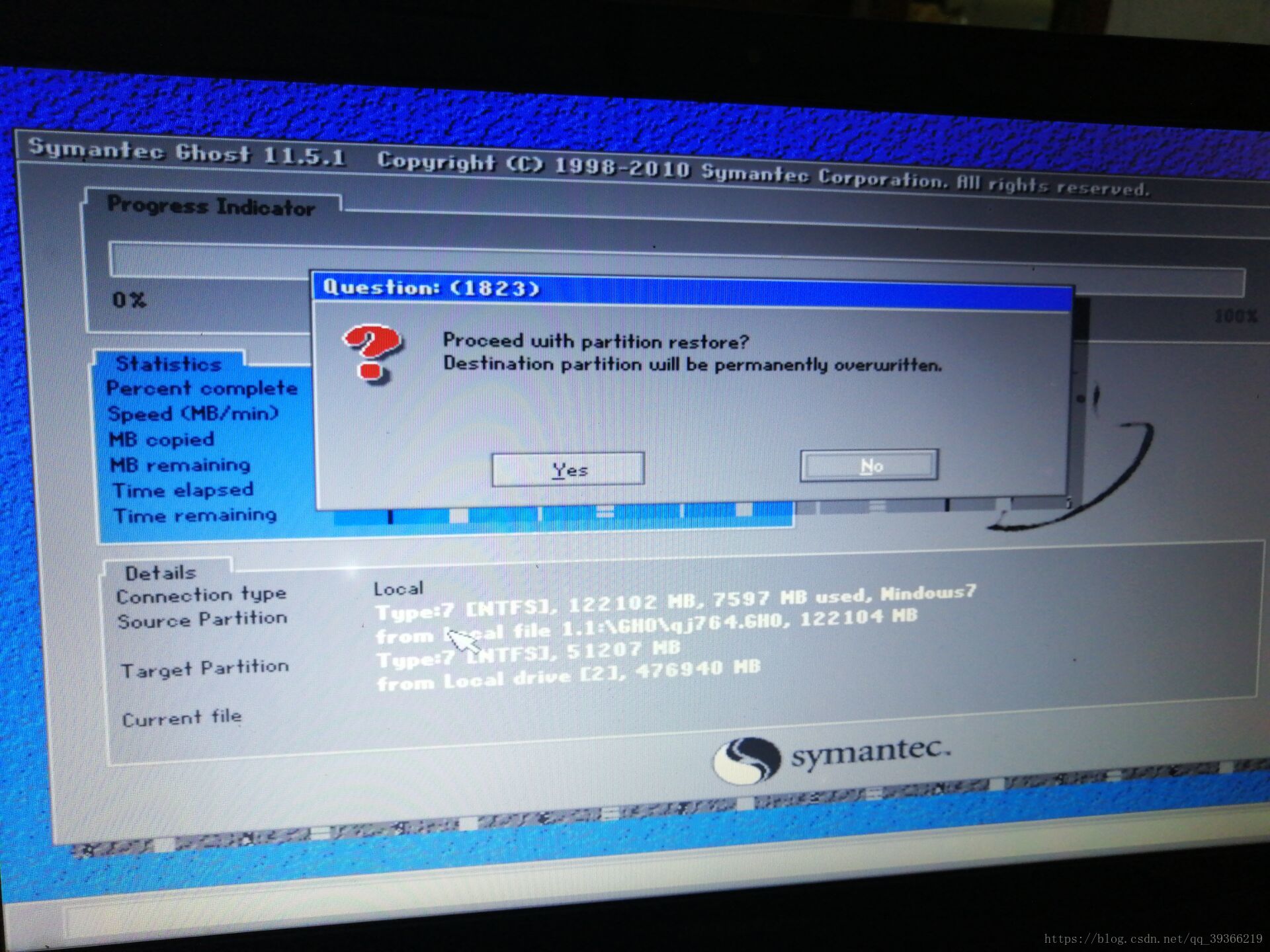Click the Progress Indicator panel heading

click(210, 206)
